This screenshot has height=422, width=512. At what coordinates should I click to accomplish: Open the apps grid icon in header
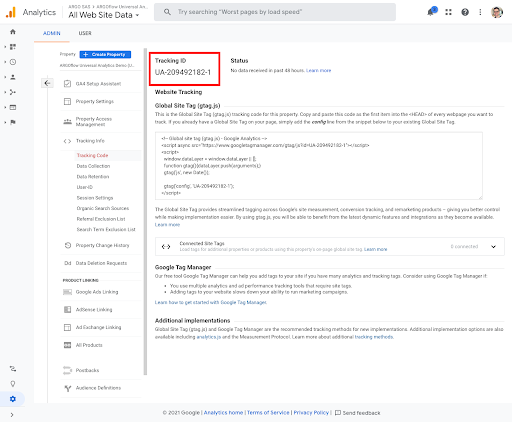coord(448,12)
